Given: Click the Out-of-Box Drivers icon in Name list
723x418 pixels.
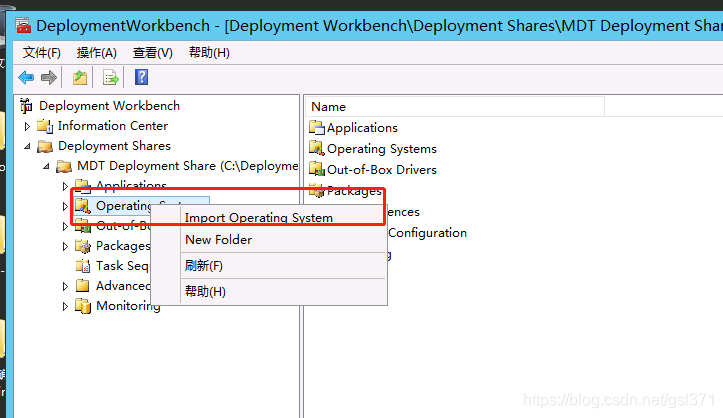Looking at the screenshot, I should pyautogui.click(x=317, y=169).
